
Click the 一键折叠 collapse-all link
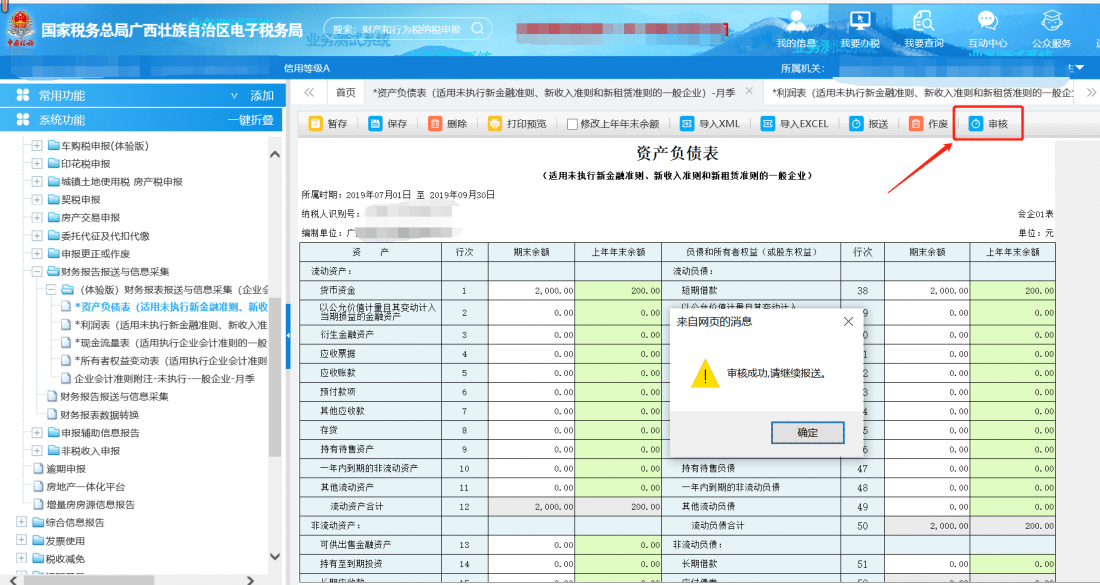[250, 120]
